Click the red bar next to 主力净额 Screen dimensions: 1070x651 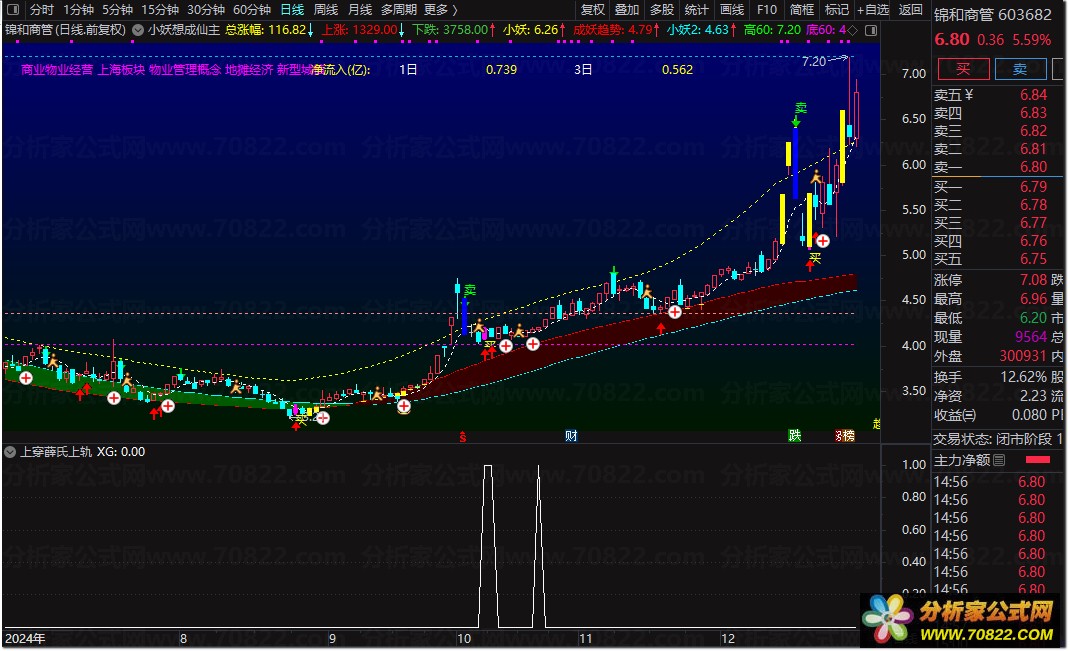pyautogui.click(x=1037, y=460)
